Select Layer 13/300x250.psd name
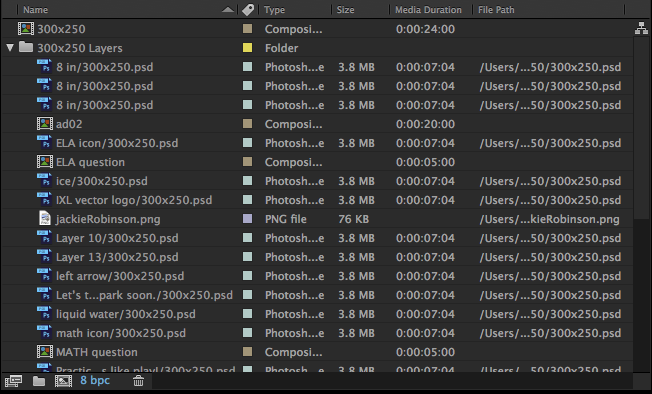Screen dimensions: 652x394 [117, 257]
